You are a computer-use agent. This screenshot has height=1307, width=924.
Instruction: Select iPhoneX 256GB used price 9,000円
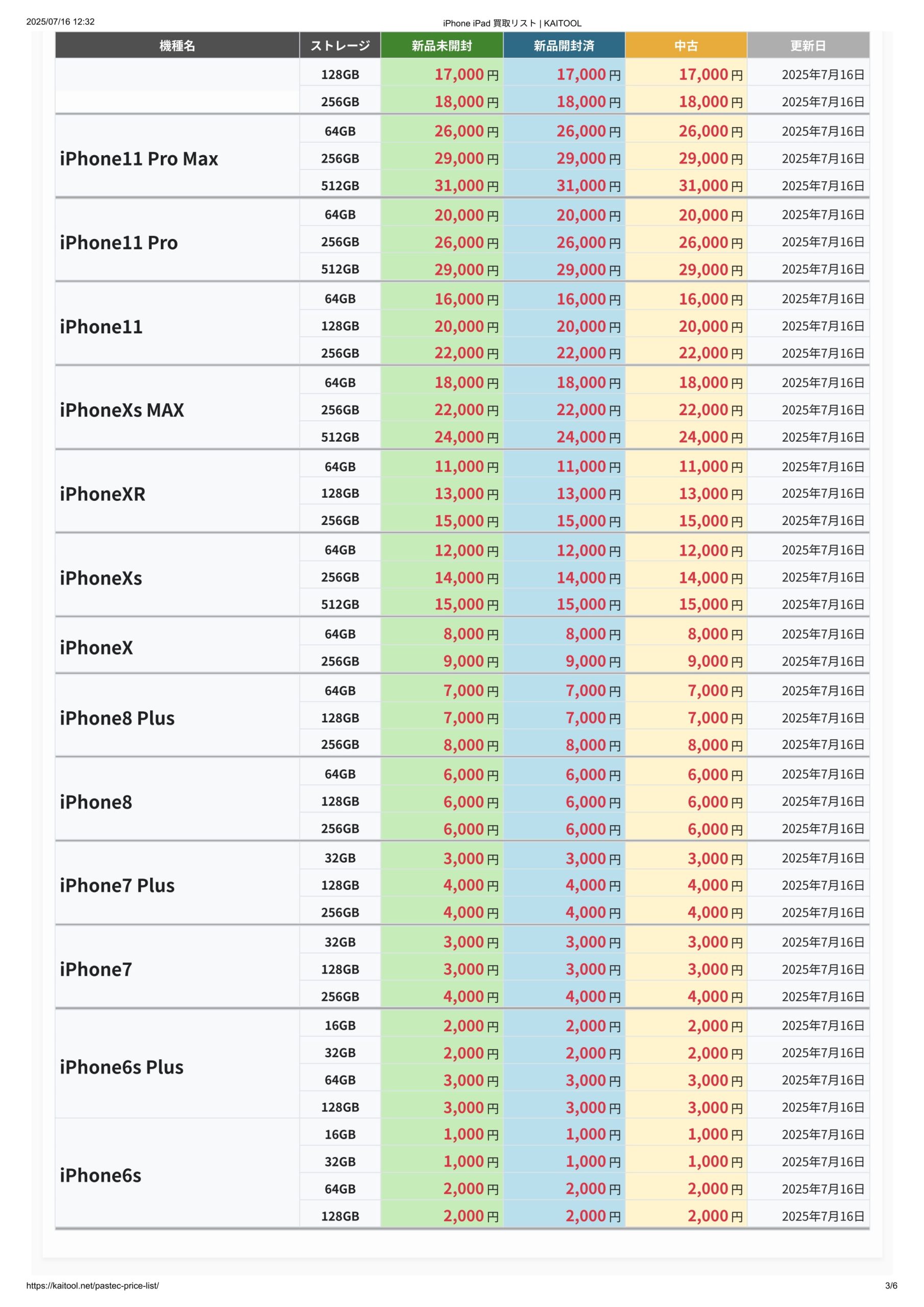tap(715, 661)
